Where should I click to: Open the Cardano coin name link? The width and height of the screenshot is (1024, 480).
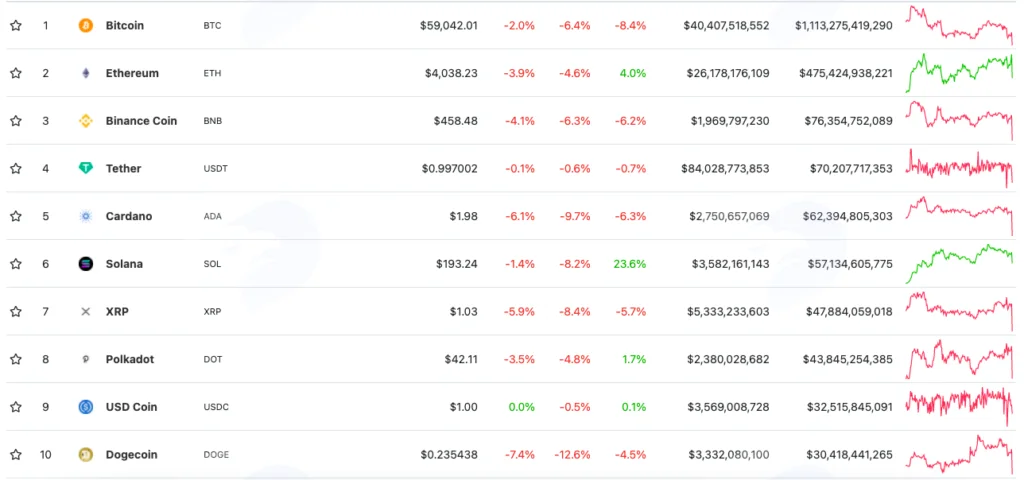[129, 216]
